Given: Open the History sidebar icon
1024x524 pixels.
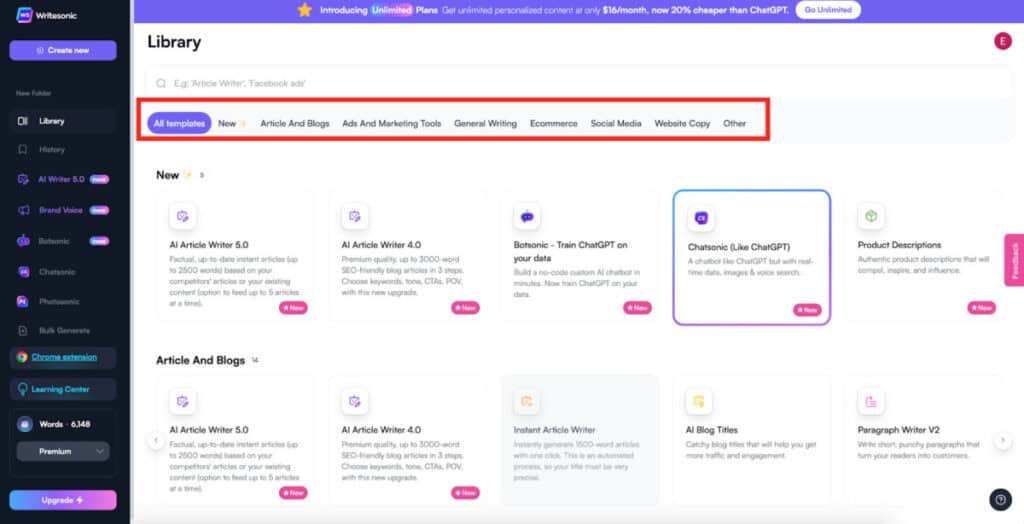Looking at the screenshot, I should 22,150.
